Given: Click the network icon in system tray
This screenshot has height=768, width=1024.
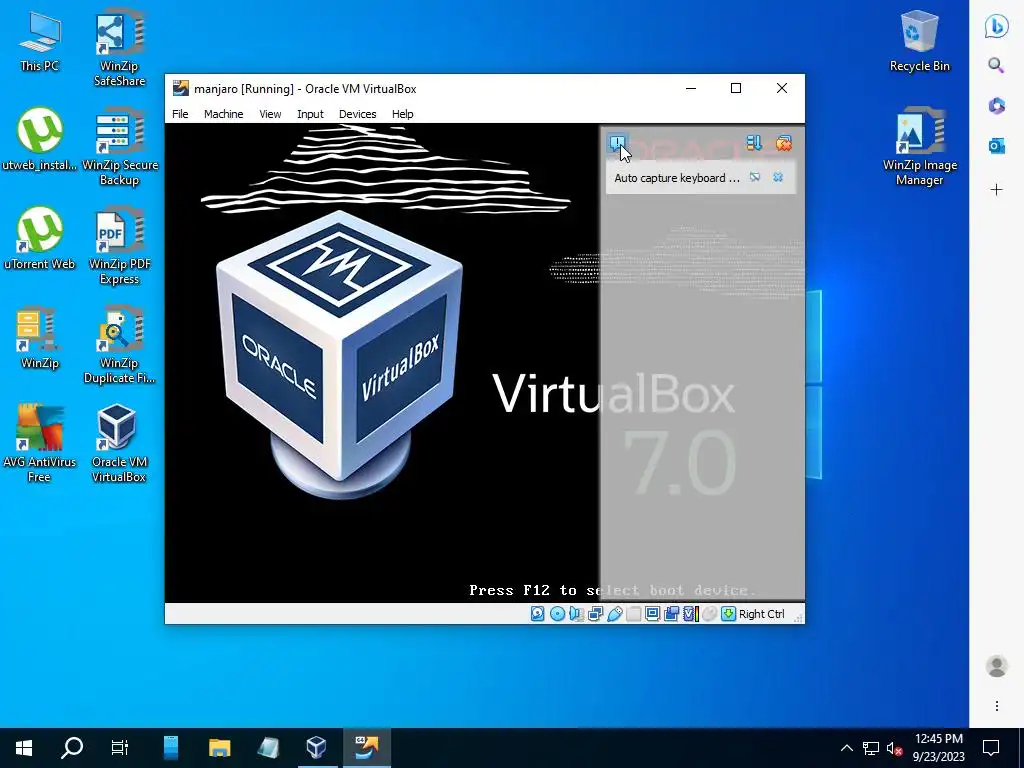Looking at the screenshot, I should pos(871,748).
